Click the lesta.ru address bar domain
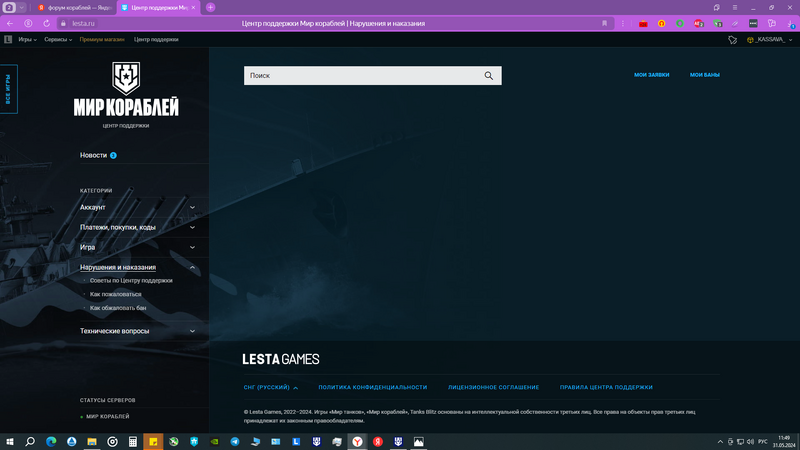The height and width of the screenshot is (450, 800). click(83, 23)
